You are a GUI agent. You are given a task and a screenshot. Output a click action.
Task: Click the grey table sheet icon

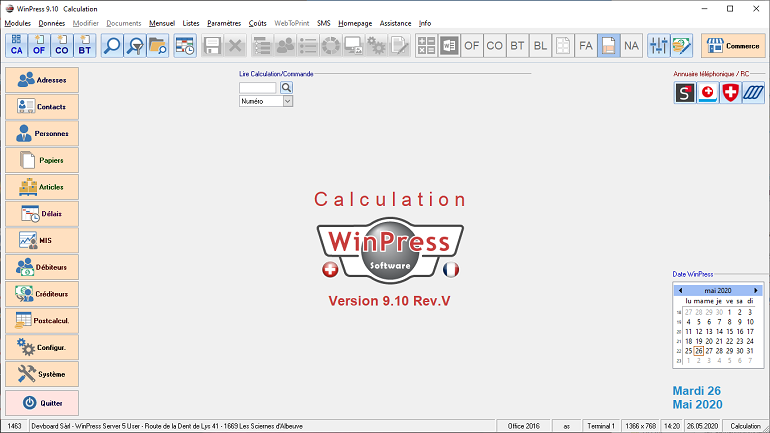click(x=563, y=46)
